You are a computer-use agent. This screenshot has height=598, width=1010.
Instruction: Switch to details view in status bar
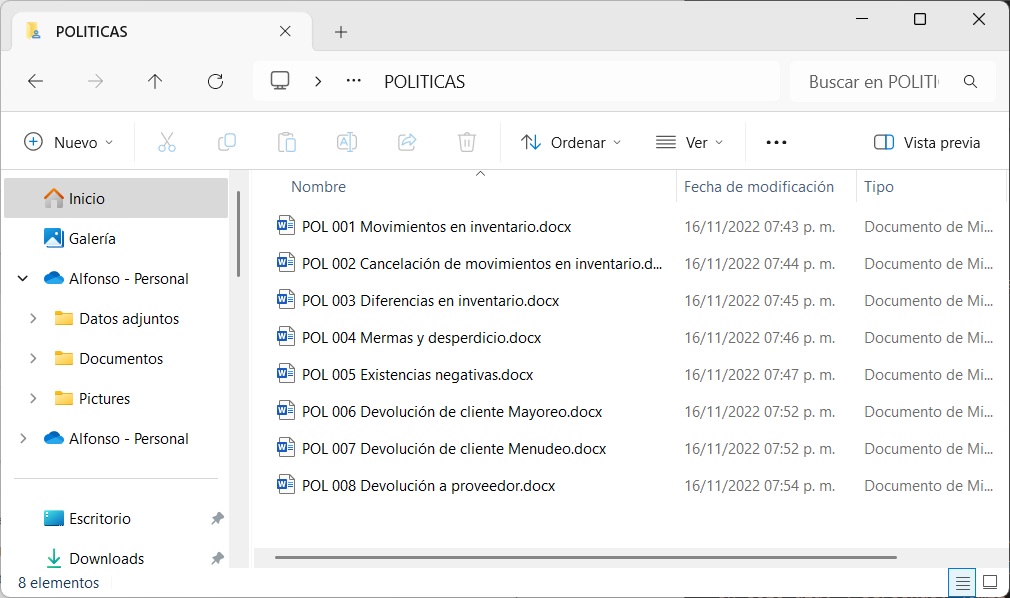pos(962,582)
